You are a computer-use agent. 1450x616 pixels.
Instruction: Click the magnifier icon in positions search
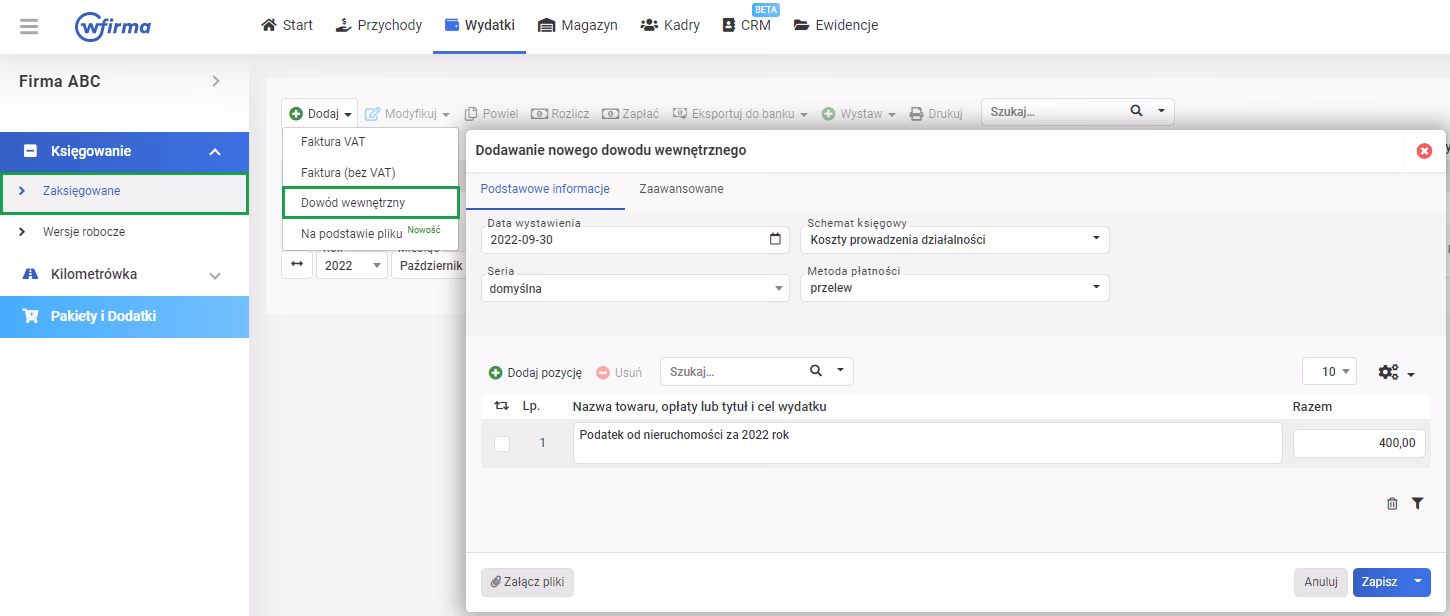816,371
